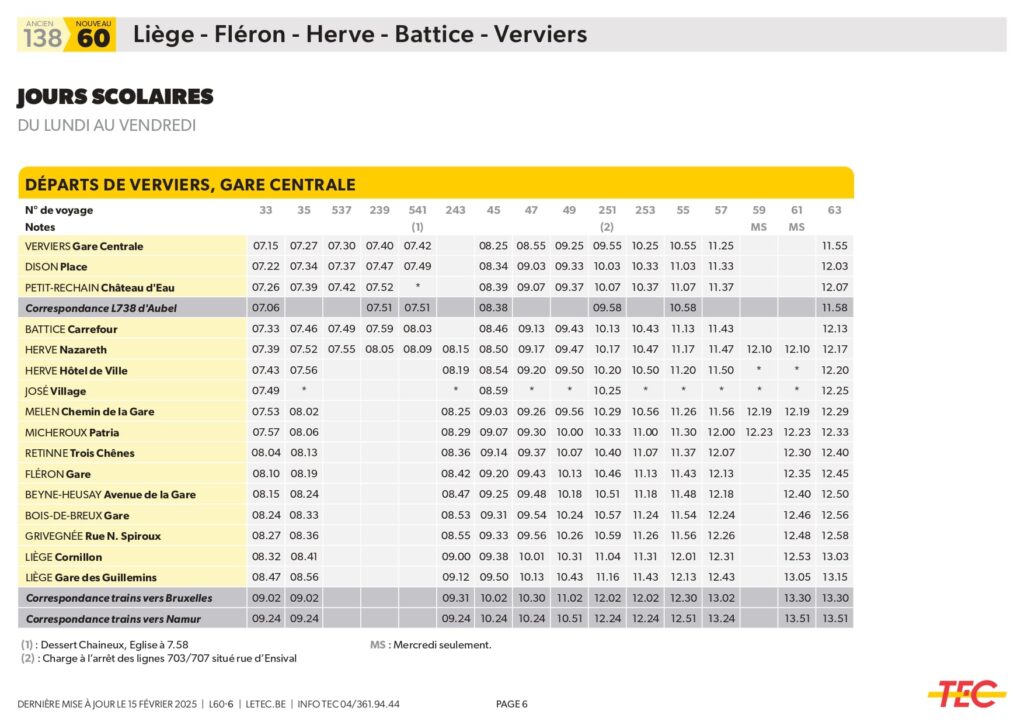Click the TEC logo in the footer

tap(966, 693)
